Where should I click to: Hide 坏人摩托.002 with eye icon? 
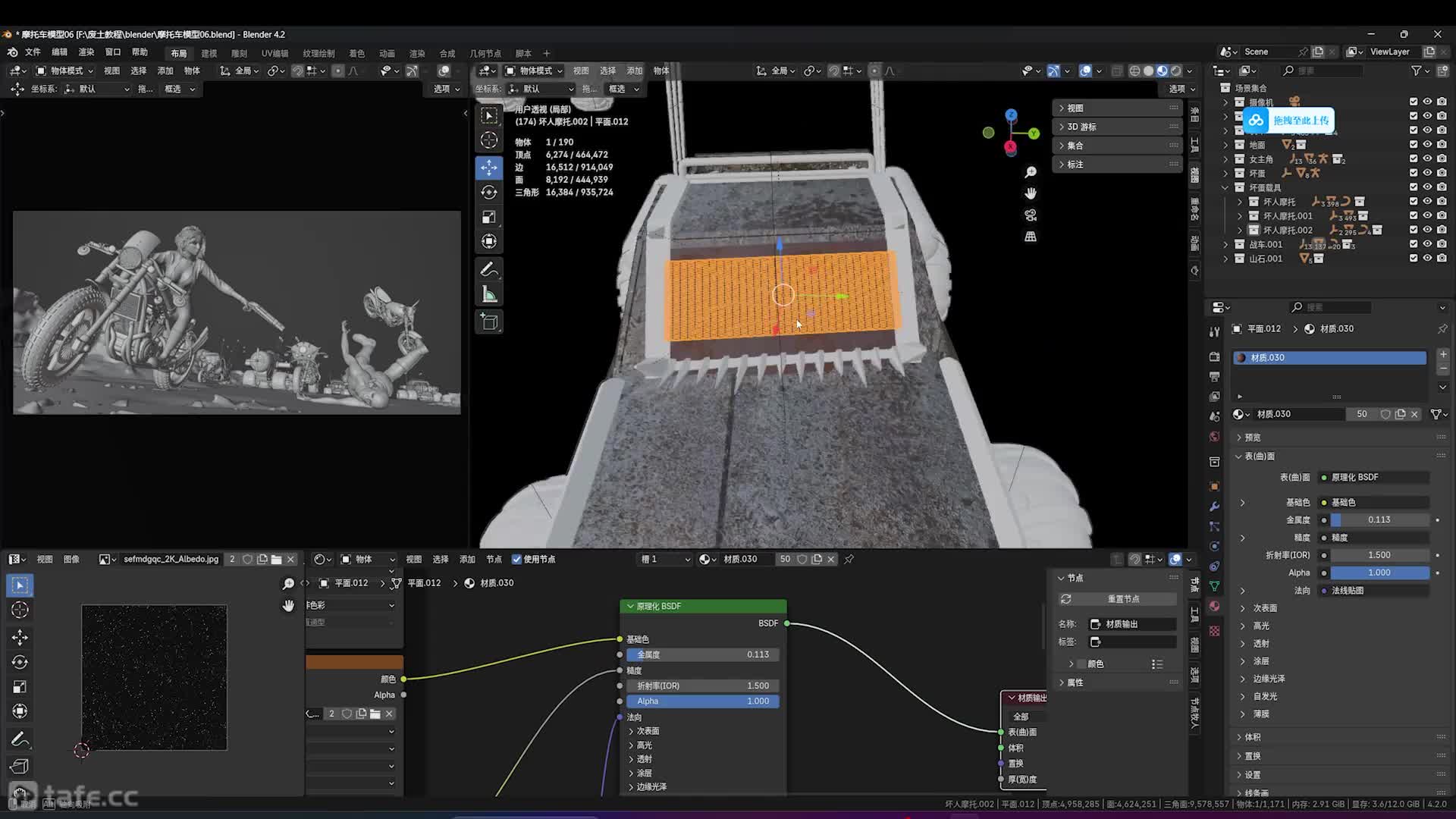point(1427,230)
